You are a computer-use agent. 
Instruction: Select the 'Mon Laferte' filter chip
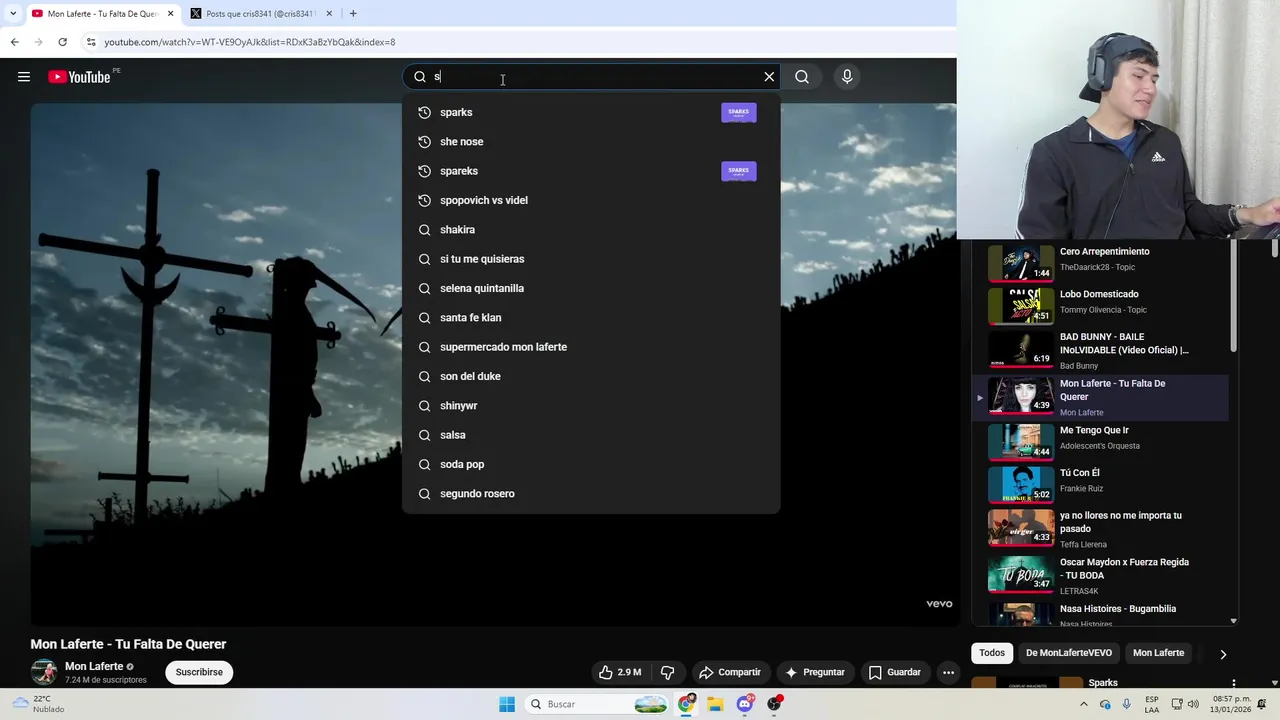(x=1158, y=653)
